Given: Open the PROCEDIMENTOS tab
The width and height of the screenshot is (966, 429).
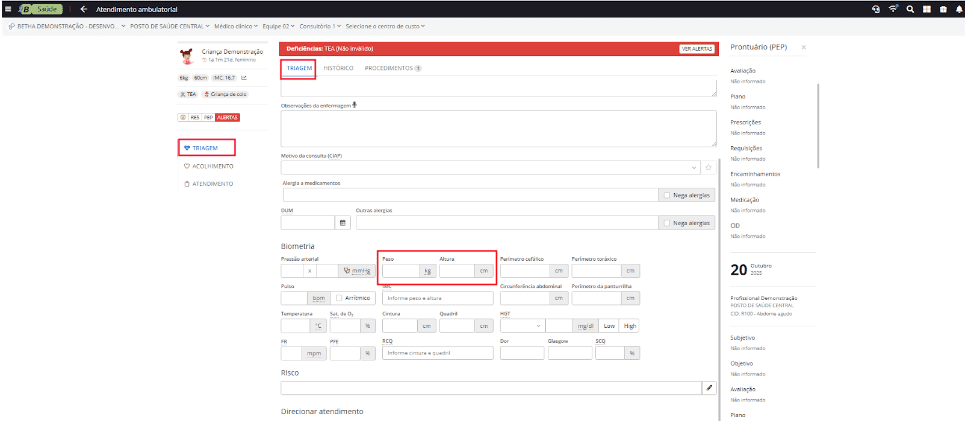Looking at the screenshot, I should (x=391, y=68).
